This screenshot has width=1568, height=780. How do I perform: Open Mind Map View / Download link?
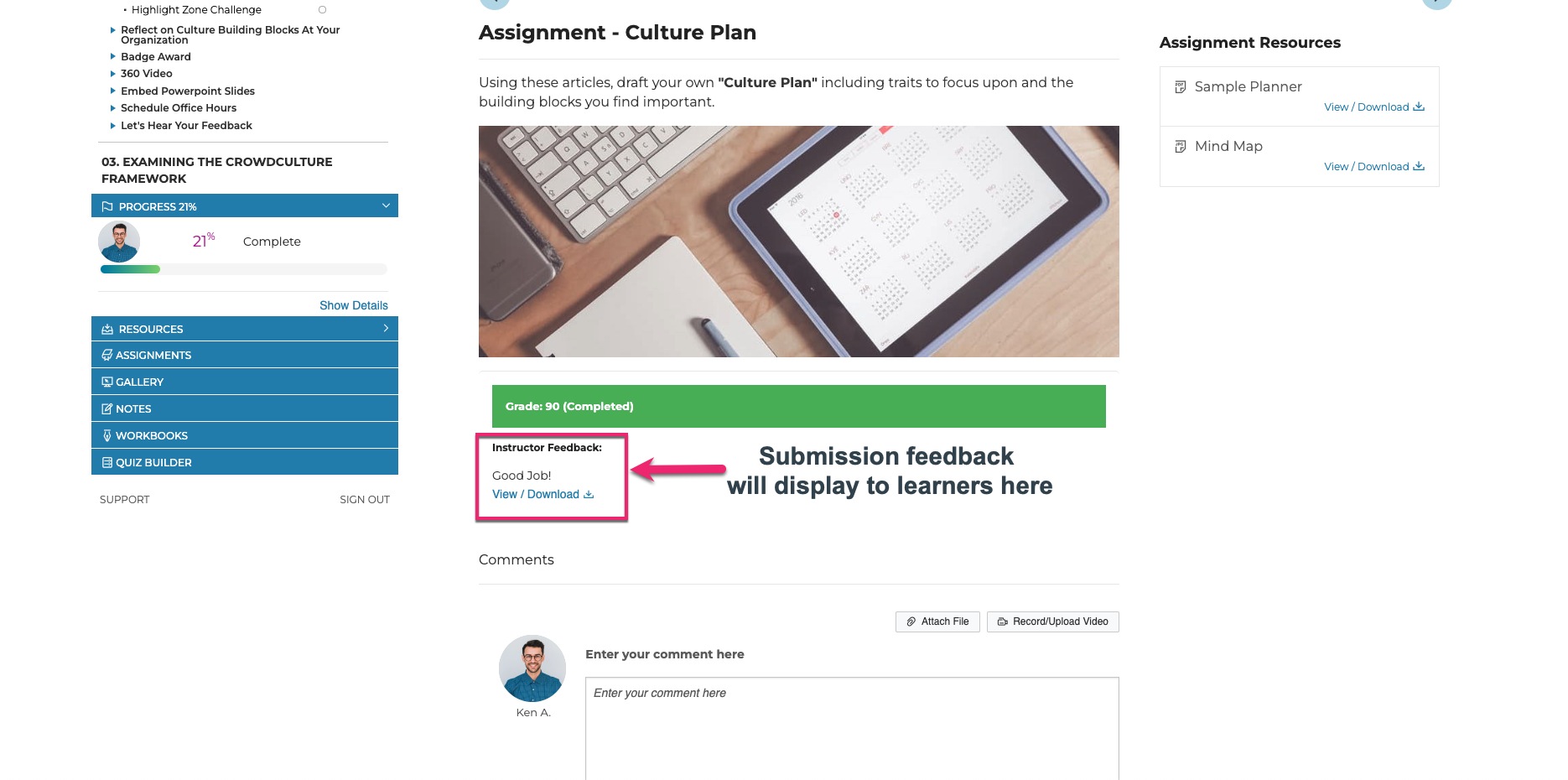click(1374, 167)
